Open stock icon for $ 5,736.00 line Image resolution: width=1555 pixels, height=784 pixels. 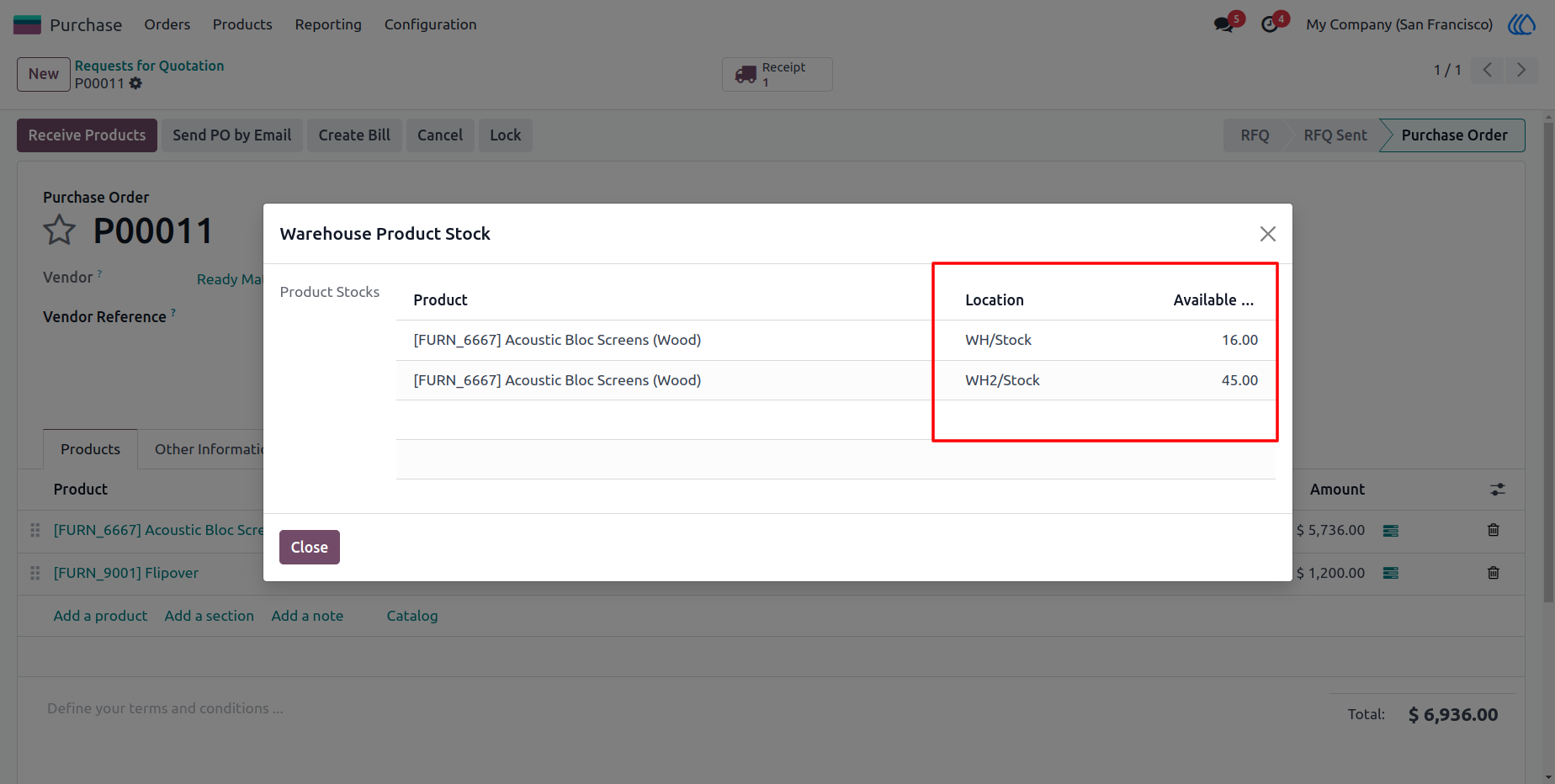1391,531
